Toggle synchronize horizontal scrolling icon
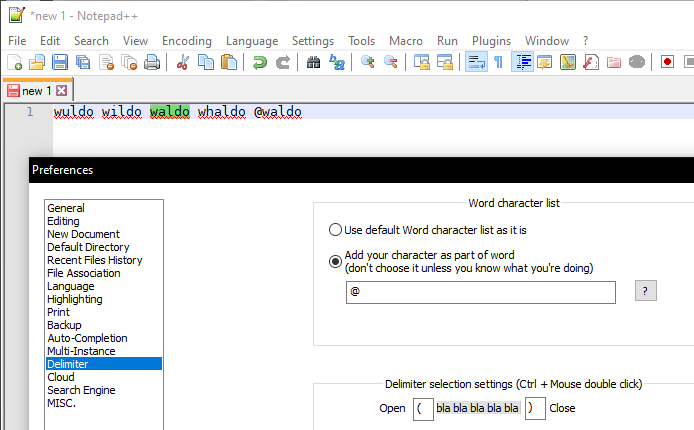The height and width of the screenshot is (430, 694). pyautogui.click(x=444, y=62)
